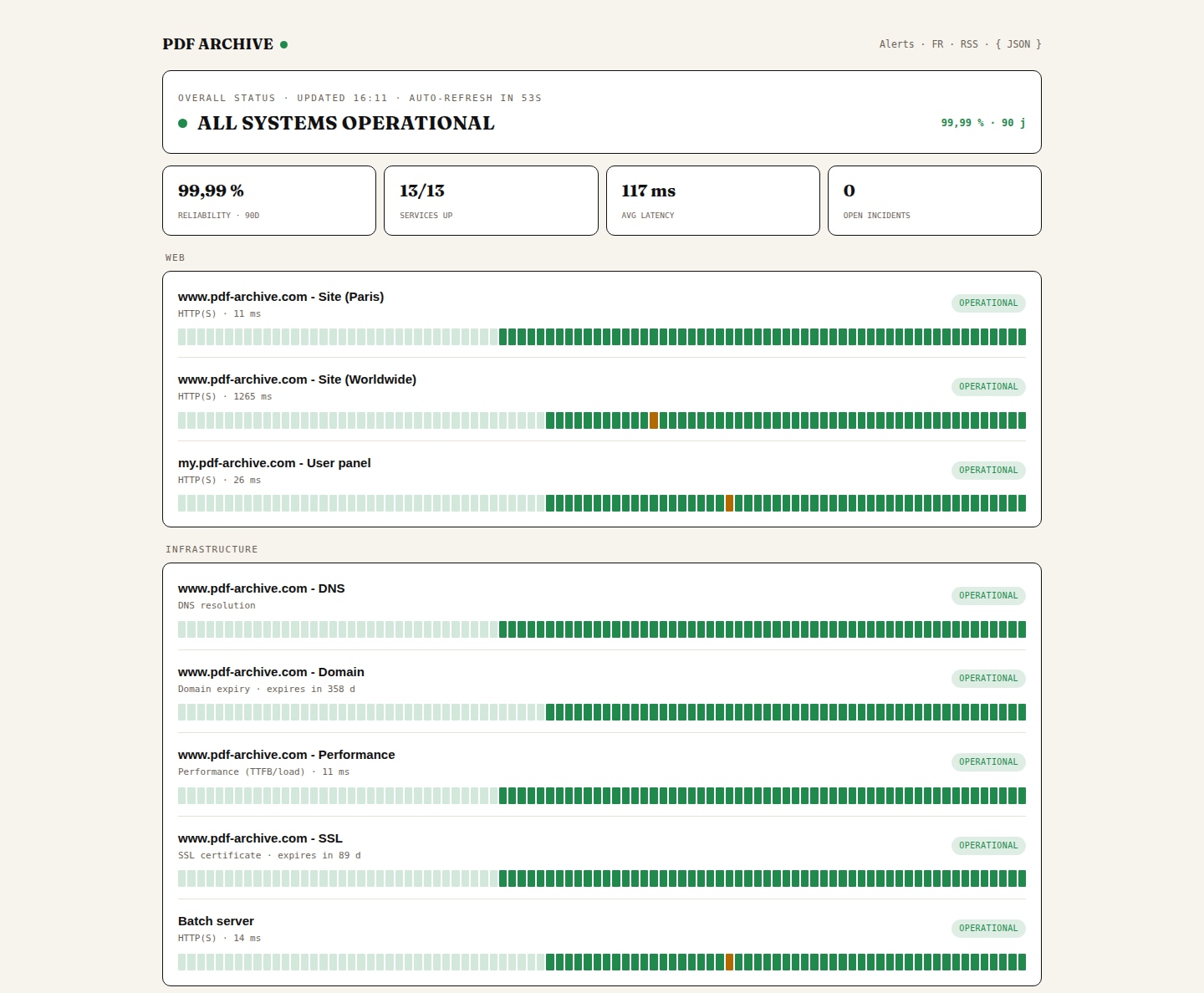The height and width of the screenshot is (993, 1204).
Task: Click the WEB section label
Action: (x=176, y=257)
